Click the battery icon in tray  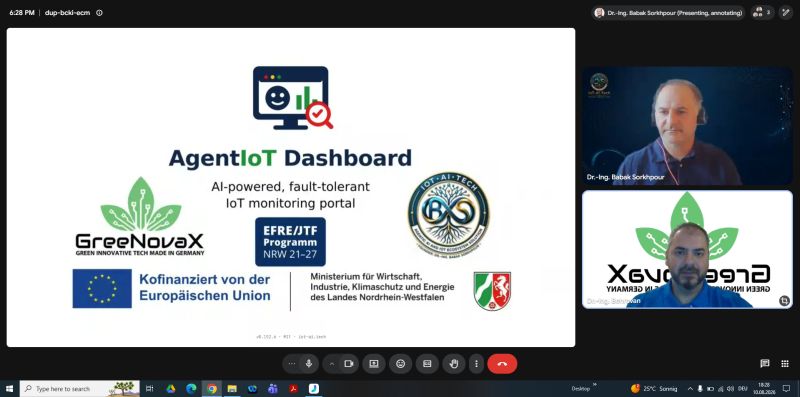click(710, 389)
